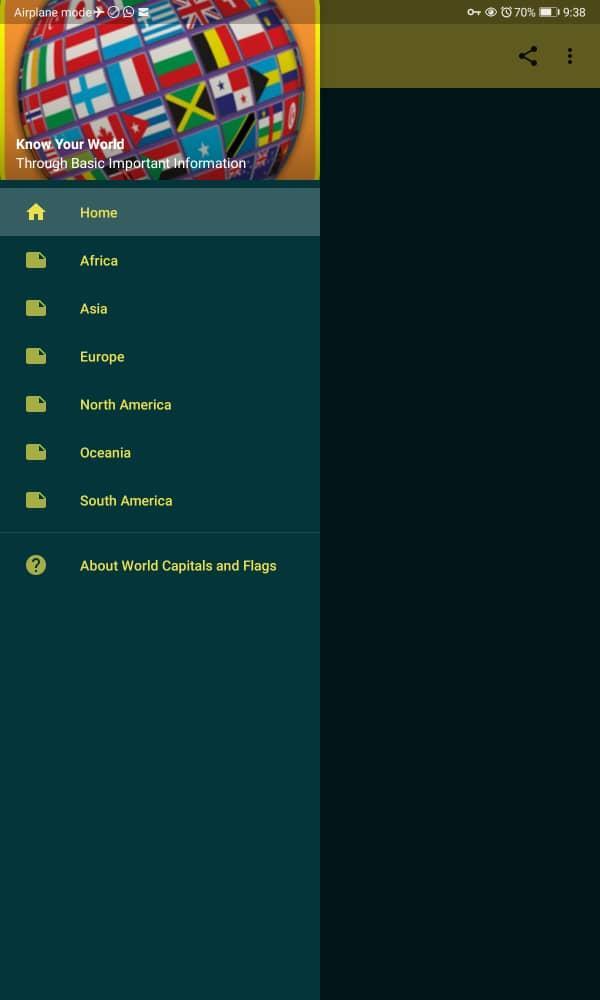Go to North America
Viewport: 600px width, 1000px height.
pos(160,404)
